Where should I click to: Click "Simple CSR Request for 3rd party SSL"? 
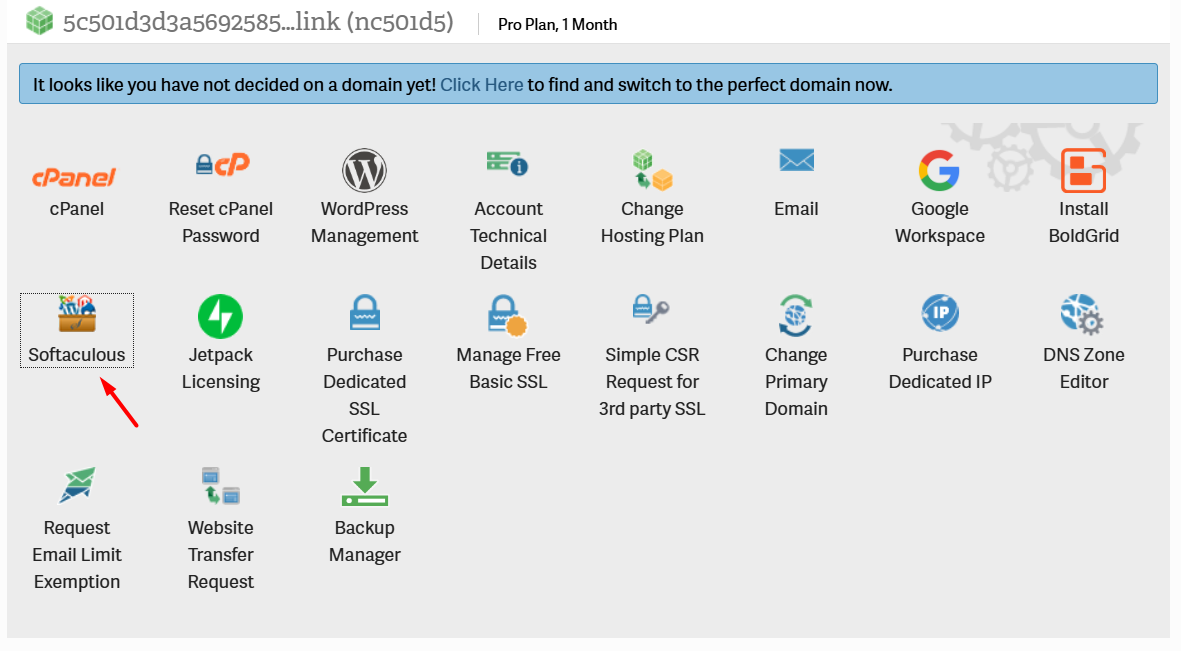(x=652, y=382)
